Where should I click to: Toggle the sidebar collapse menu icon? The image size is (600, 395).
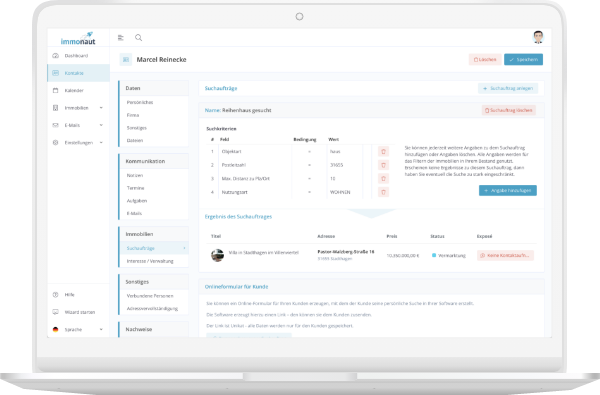point(121,38)
